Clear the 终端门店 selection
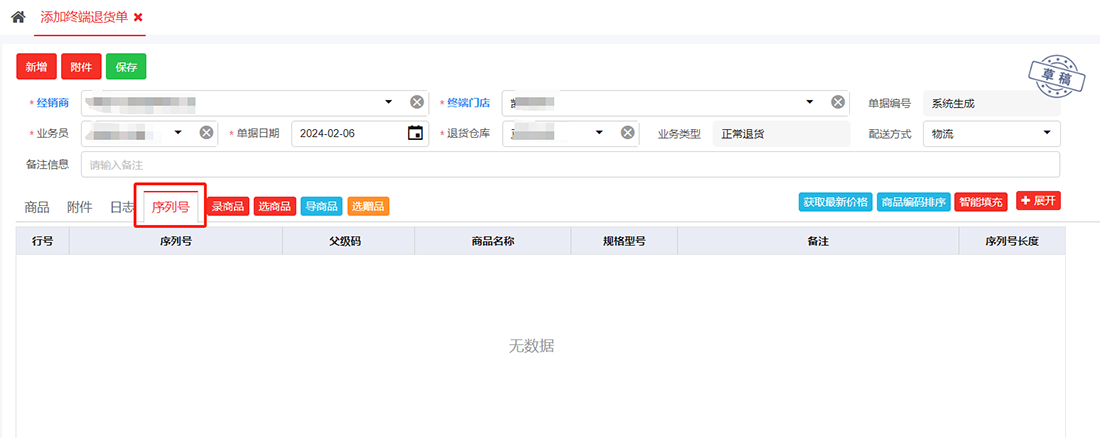This screenshot has height=438, width=1100. [x=838, y=102]
